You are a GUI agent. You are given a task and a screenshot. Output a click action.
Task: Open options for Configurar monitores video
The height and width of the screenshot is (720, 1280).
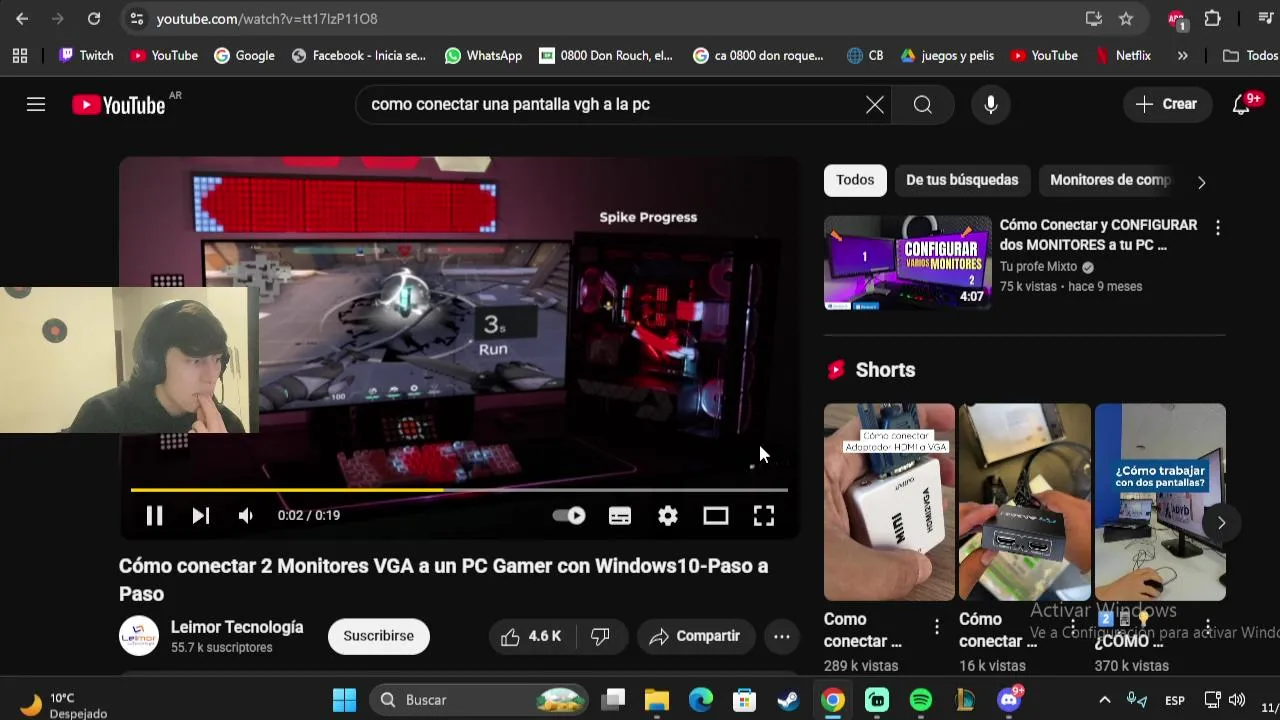(x=1218, y=228)
